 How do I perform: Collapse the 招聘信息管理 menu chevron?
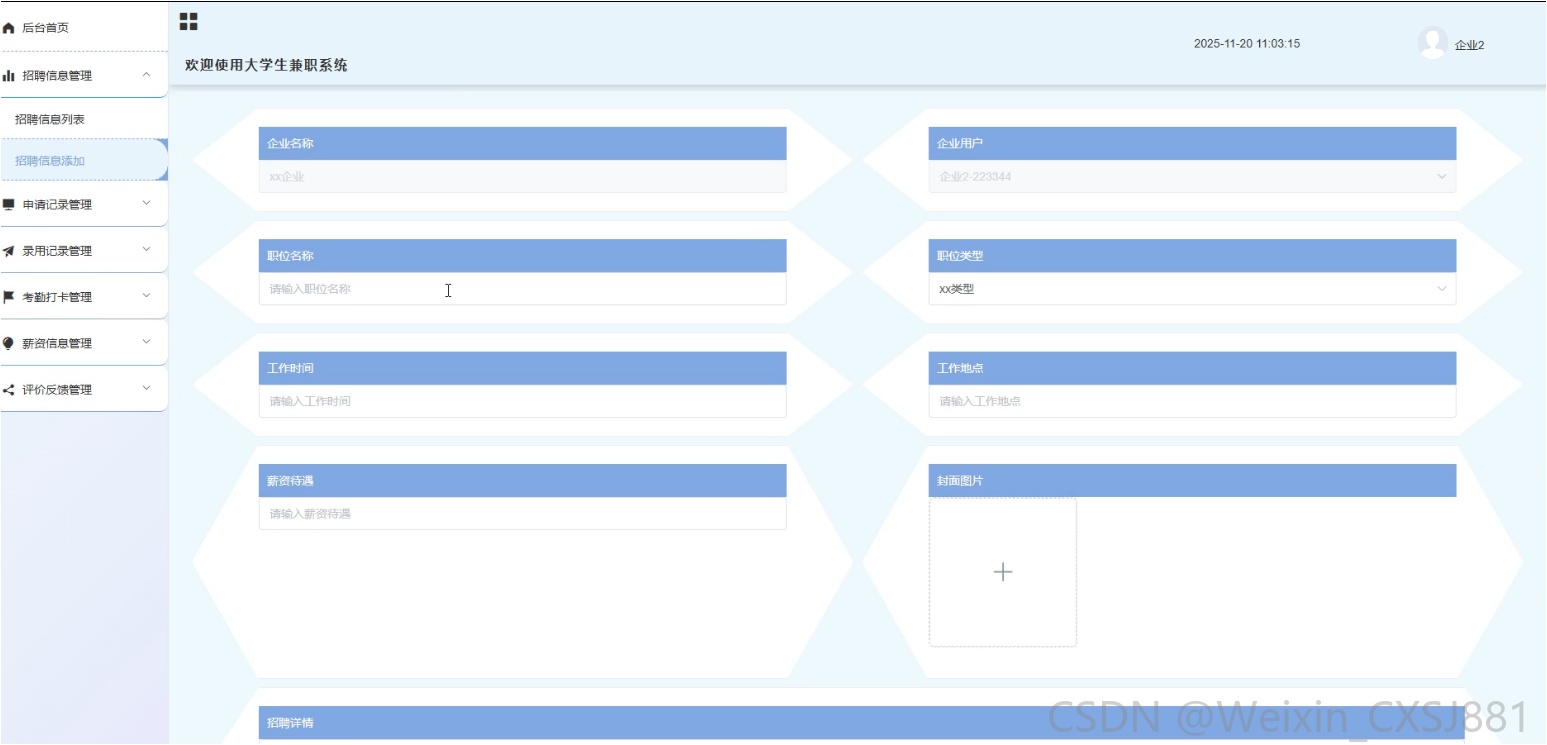point(147,75)
